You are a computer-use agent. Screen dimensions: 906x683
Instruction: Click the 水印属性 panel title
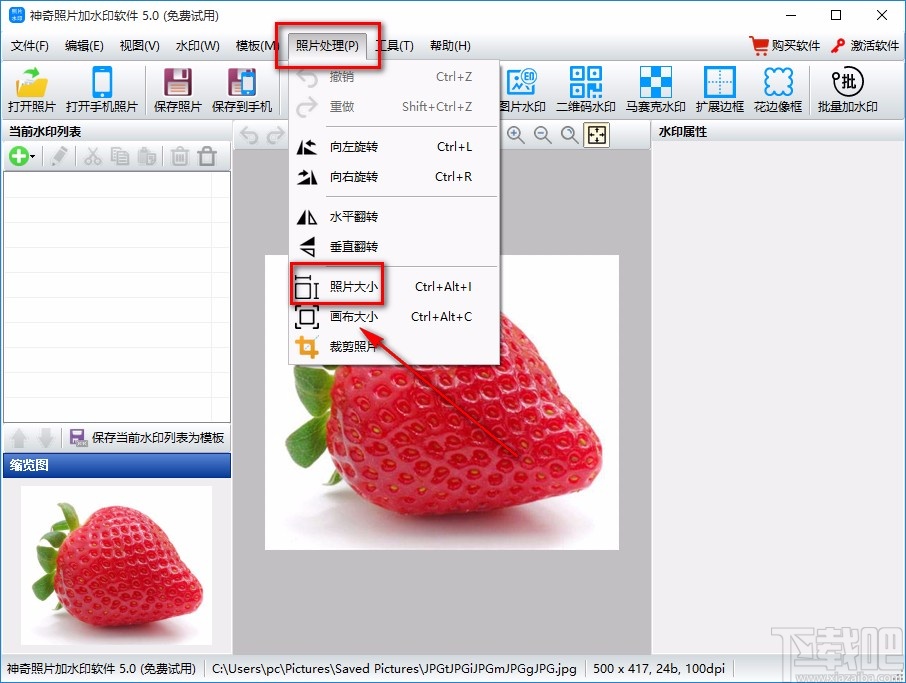(683, 132)
